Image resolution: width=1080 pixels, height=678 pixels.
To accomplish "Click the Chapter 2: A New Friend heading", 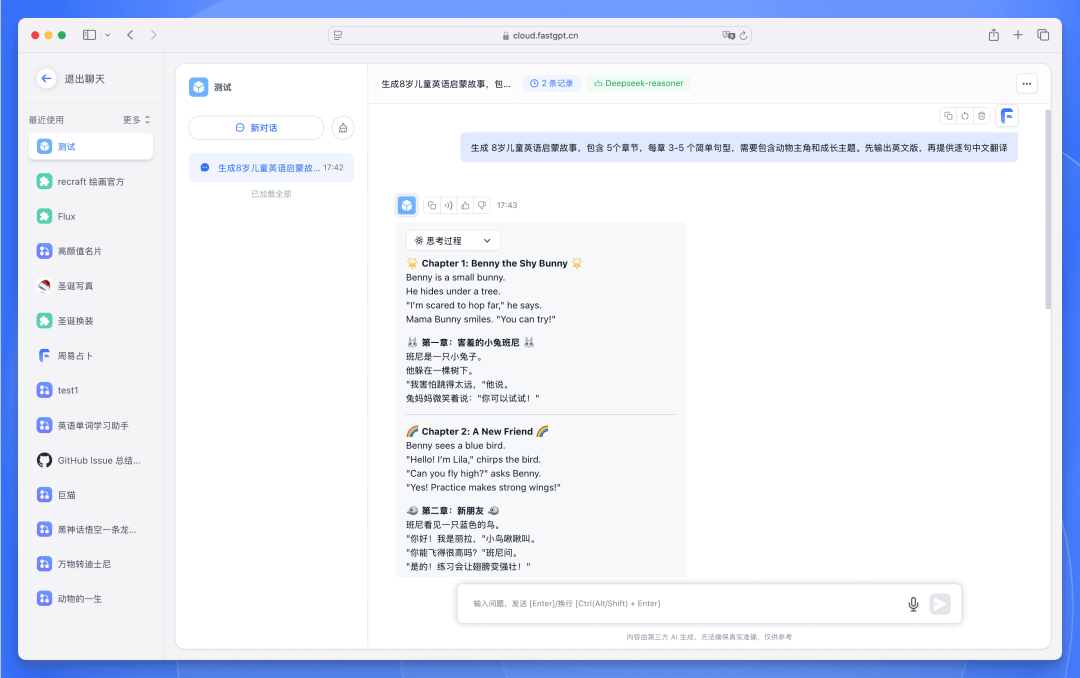I will coord(477,431).
